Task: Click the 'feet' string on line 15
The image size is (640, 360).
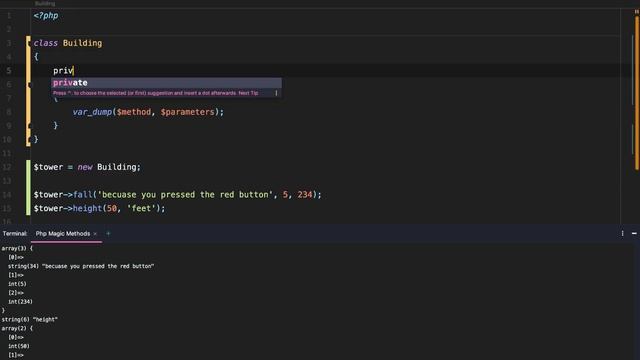Action: point(141,209)
